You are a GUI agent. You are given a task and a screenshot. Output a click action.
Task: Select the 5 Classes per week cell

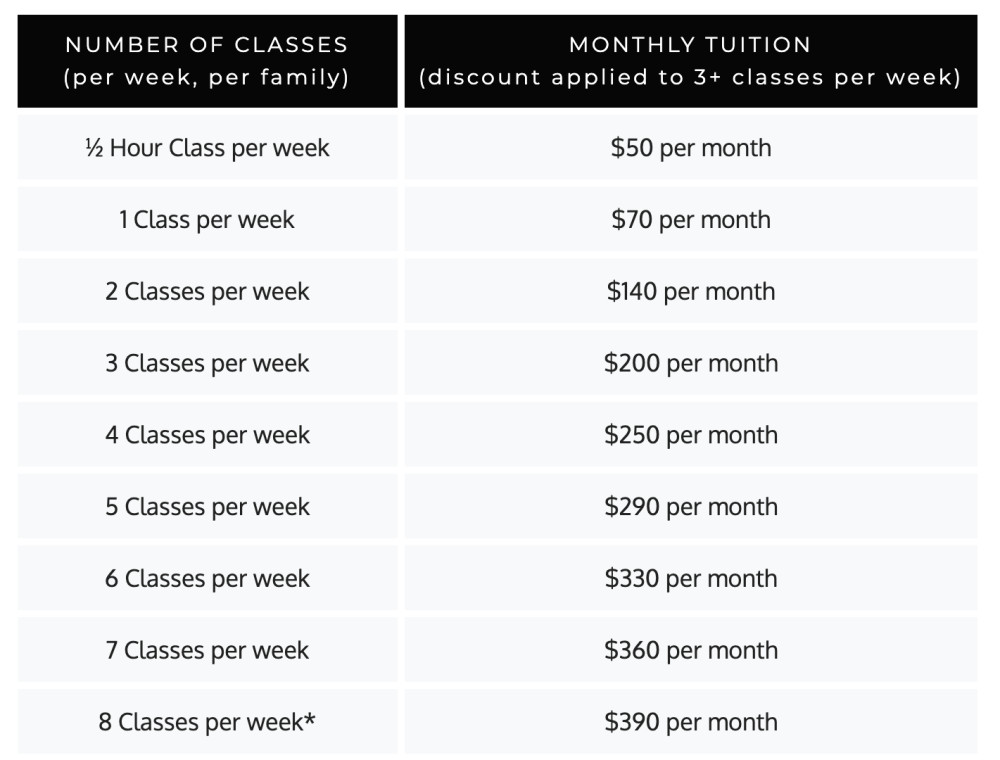point(207,506)
